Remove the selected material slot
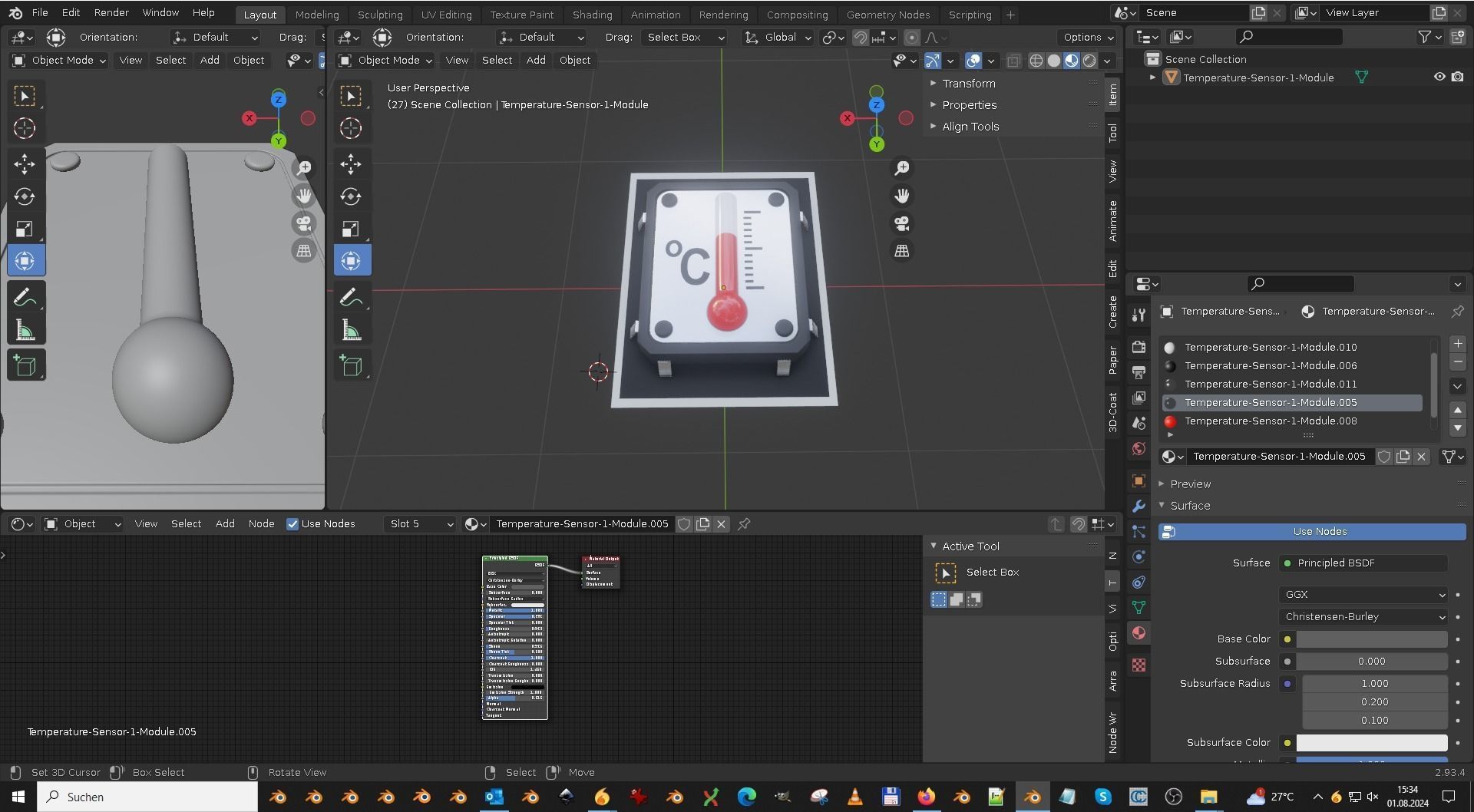The width and height of the screenshot is (1474, 812). point(1458,362)
